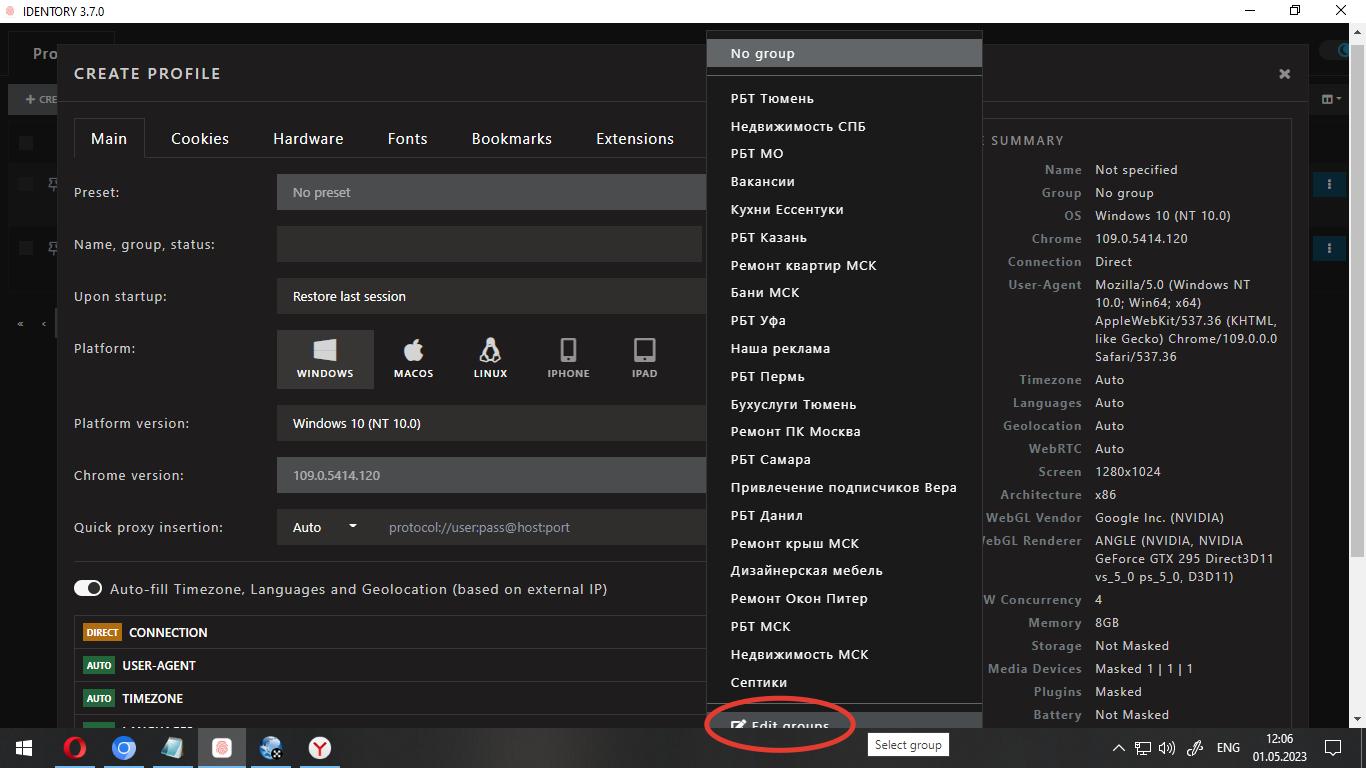Launch Yandex browser from the taskbar

(x=320, y=748)
